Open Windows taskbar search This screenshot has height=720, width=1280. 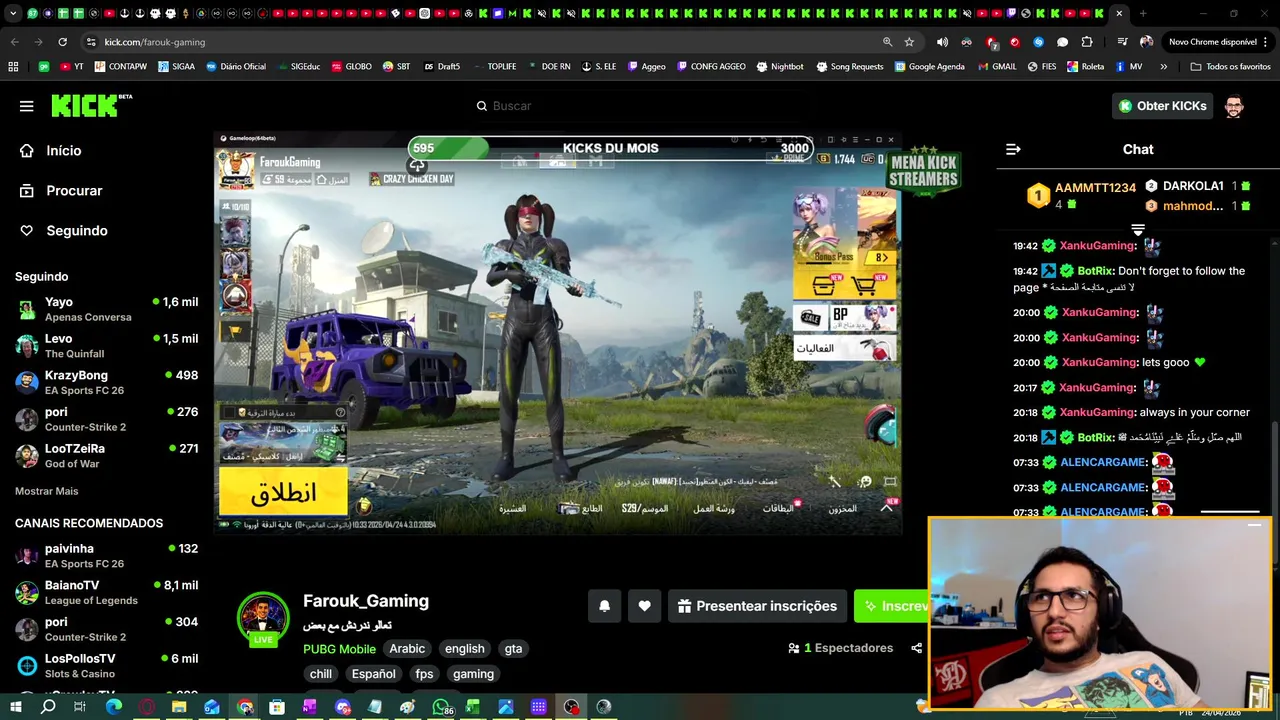(48, 707)
